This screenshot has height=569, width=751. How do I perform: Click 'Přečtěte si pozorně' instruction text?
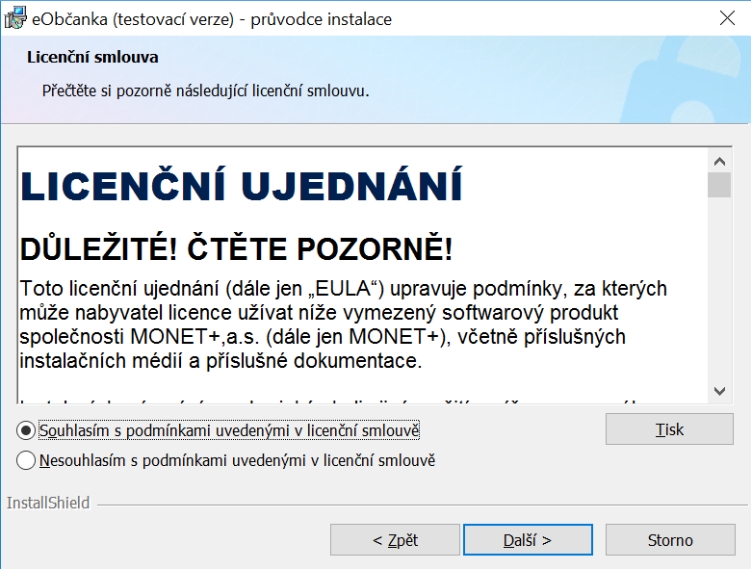click(205, 91)
